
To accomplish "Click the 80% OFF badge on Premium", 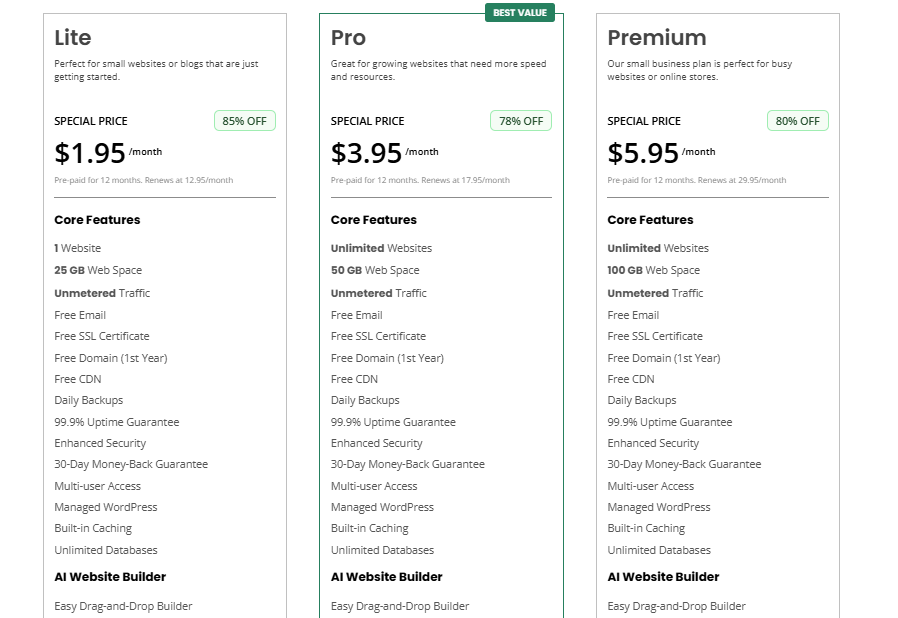I will (797, 121).
